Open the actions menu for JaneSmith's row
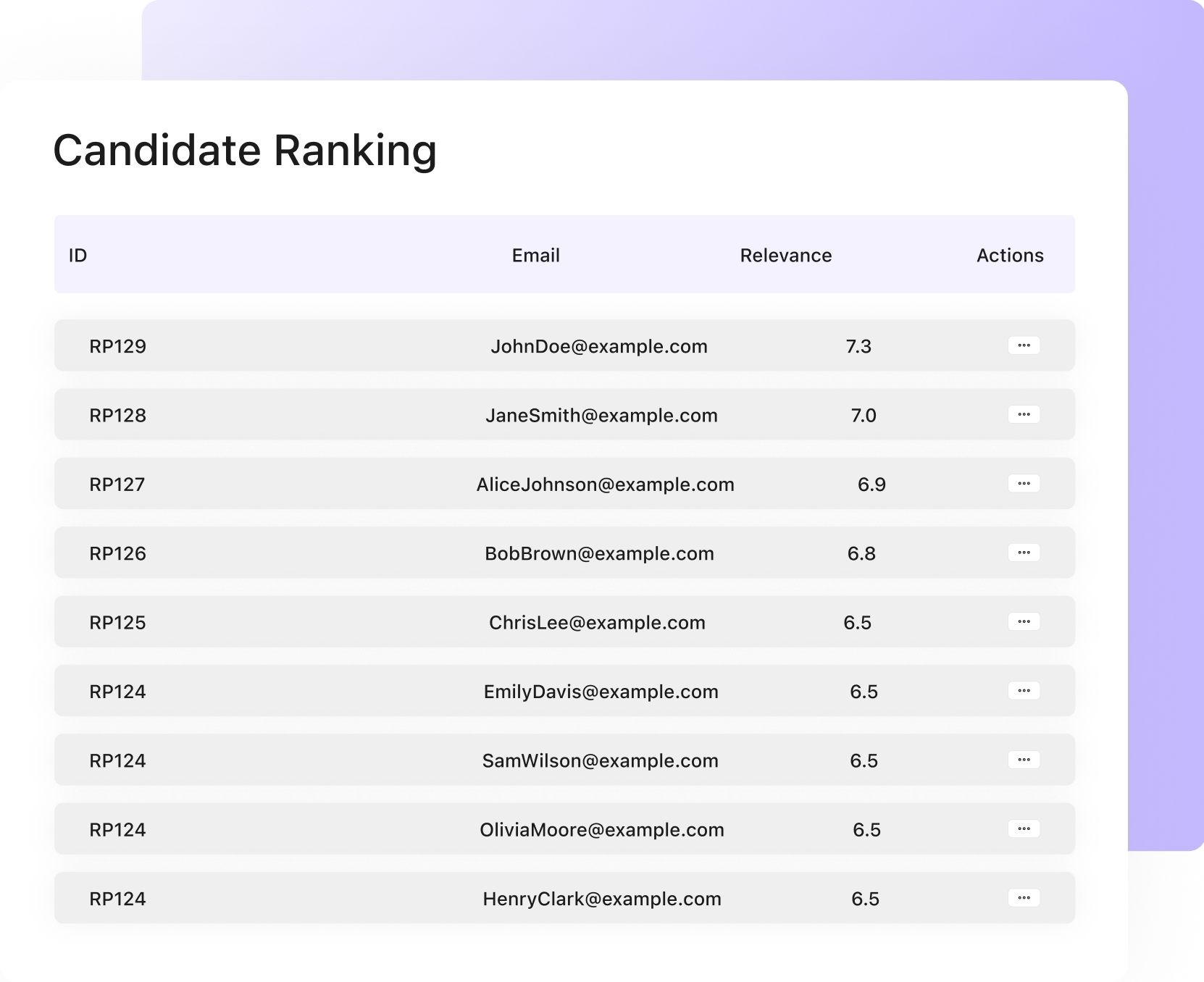The height and width of the screenshot is (982, 1204). click(1024, 414)
